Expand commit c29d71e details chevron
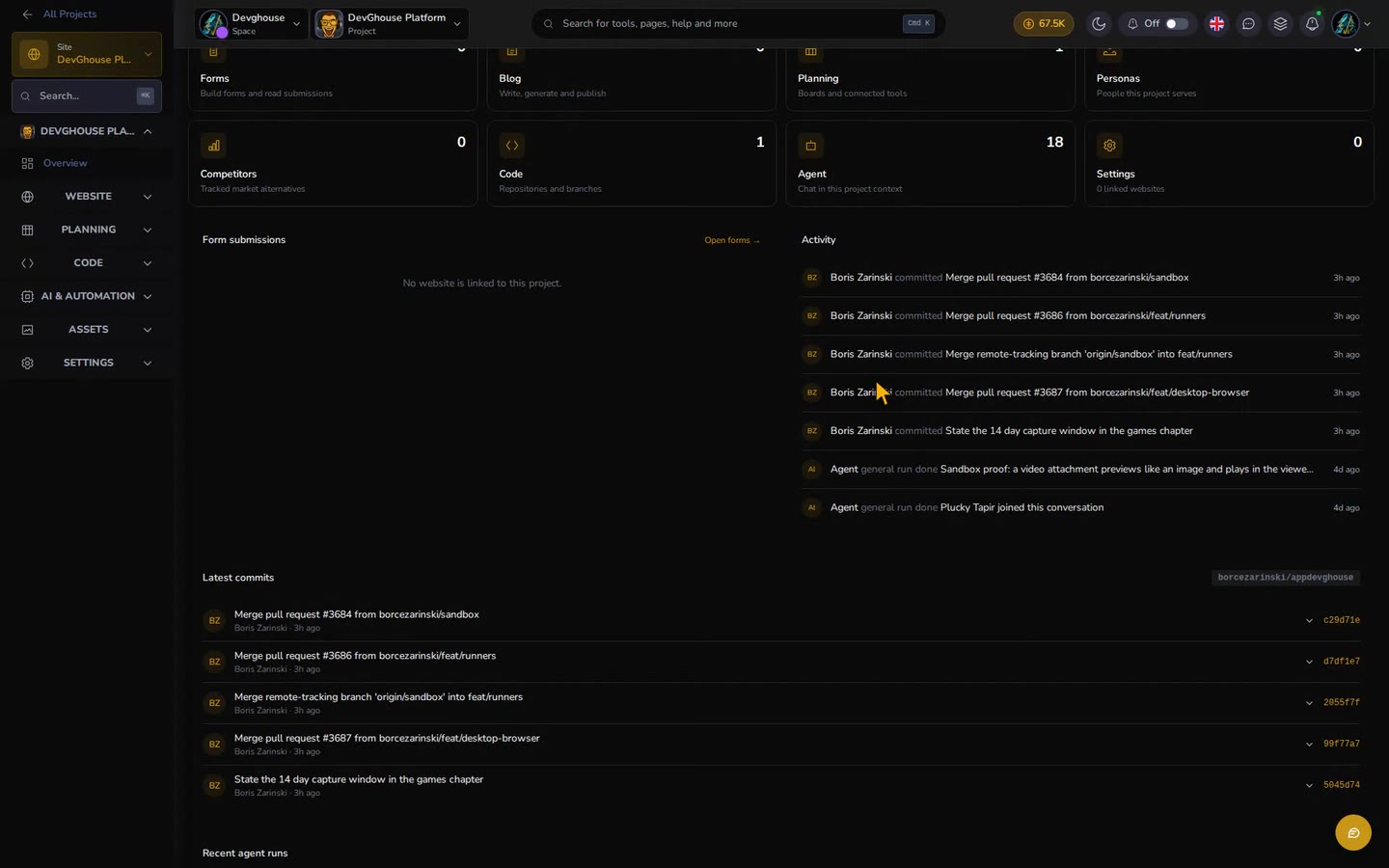 (1309, 620)
